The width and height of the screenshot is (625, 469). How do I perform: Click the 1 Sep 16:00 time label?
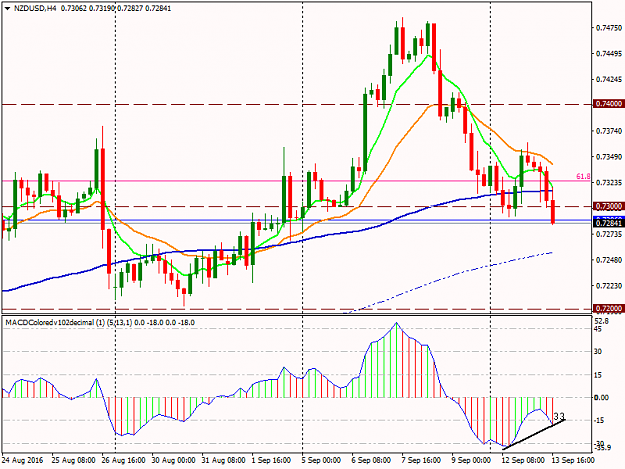click(x=273, y=460)
